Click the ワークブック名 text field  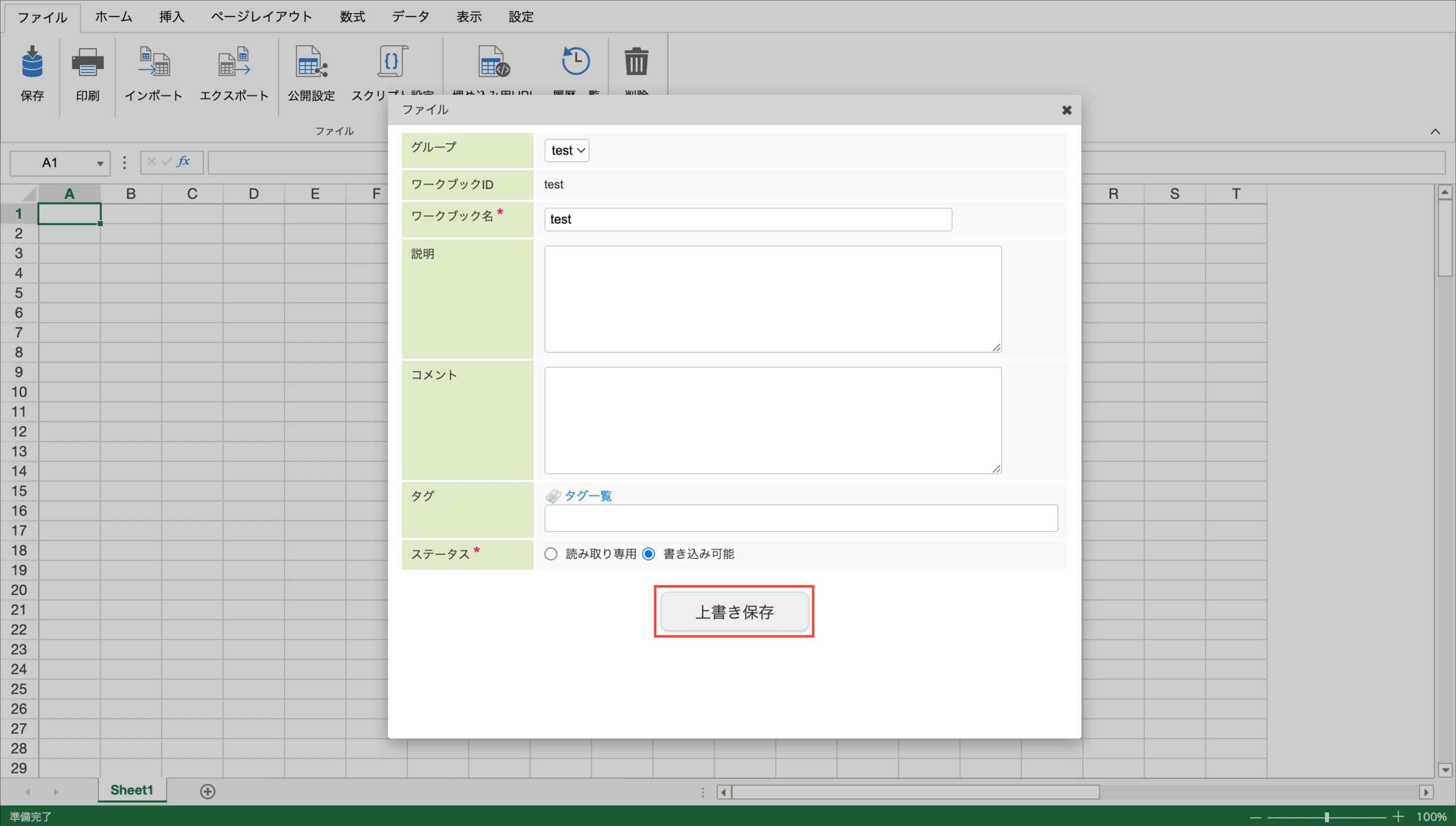click(x=748, y=219)
